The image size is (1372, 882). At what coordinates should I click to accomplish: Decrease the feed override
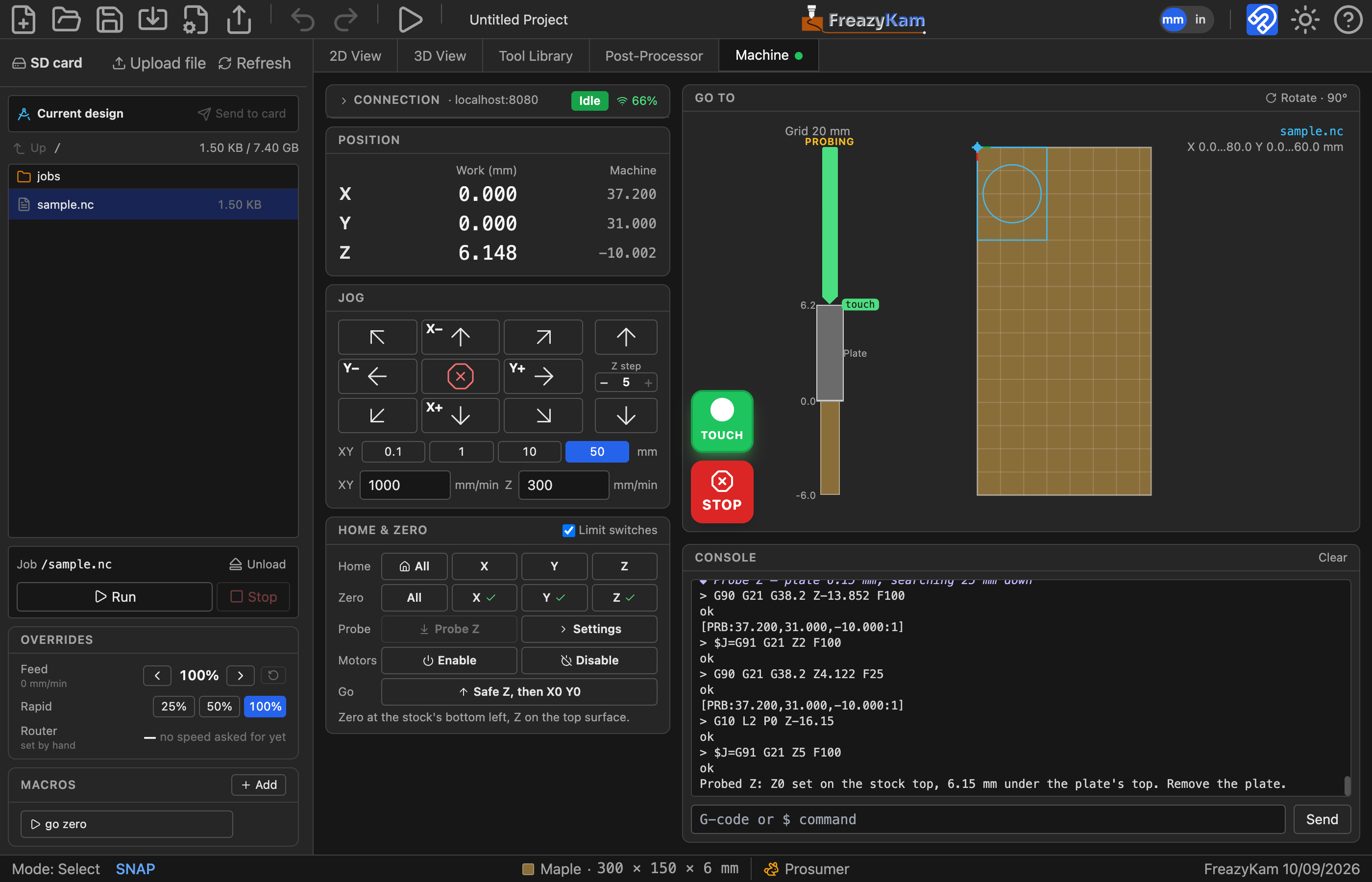click(x=157, y=675)
